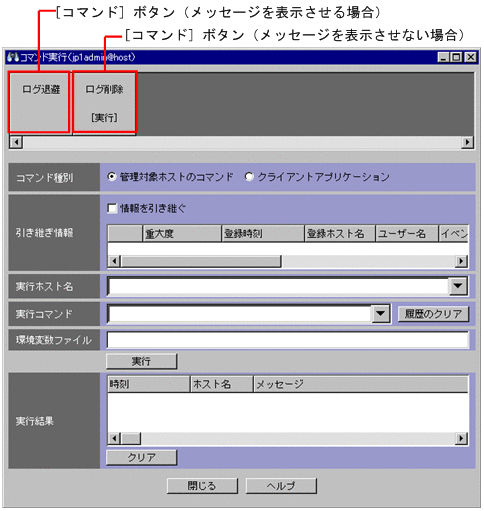
Task: Click the メッセージ column header in 実行結果
Action: coord(361,384)
